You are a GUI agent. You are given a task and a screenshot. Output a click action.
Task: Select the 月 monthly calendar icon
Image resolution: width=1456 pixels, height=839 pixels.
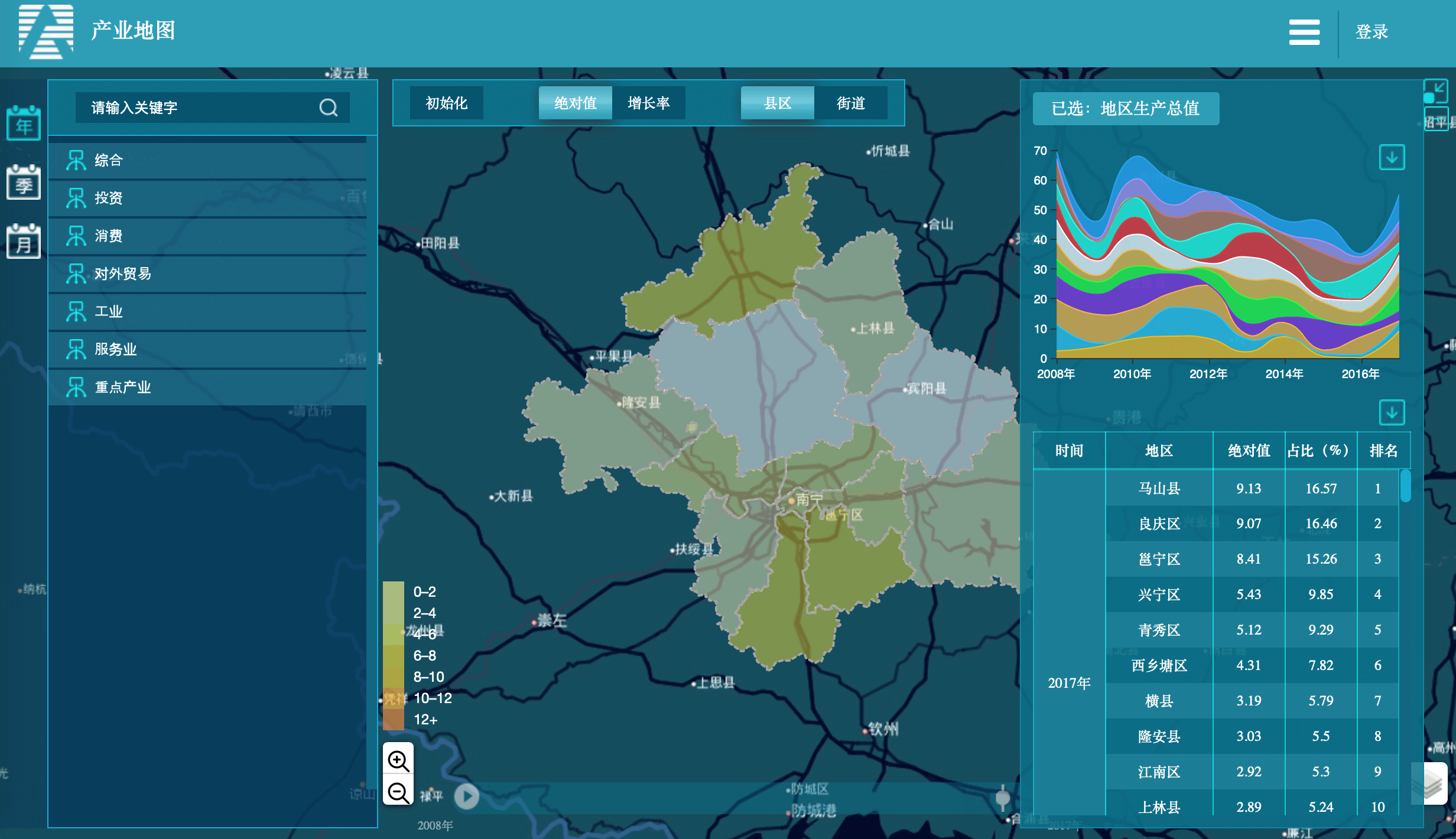24,241
